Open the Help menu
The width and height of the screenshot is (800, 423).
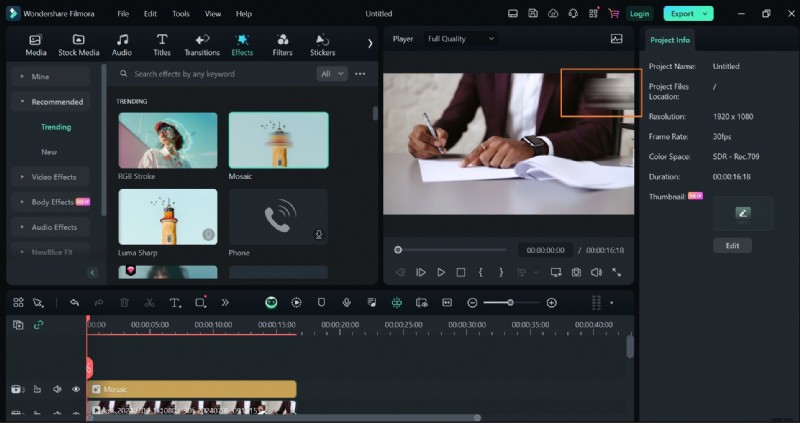click(244, 14)
